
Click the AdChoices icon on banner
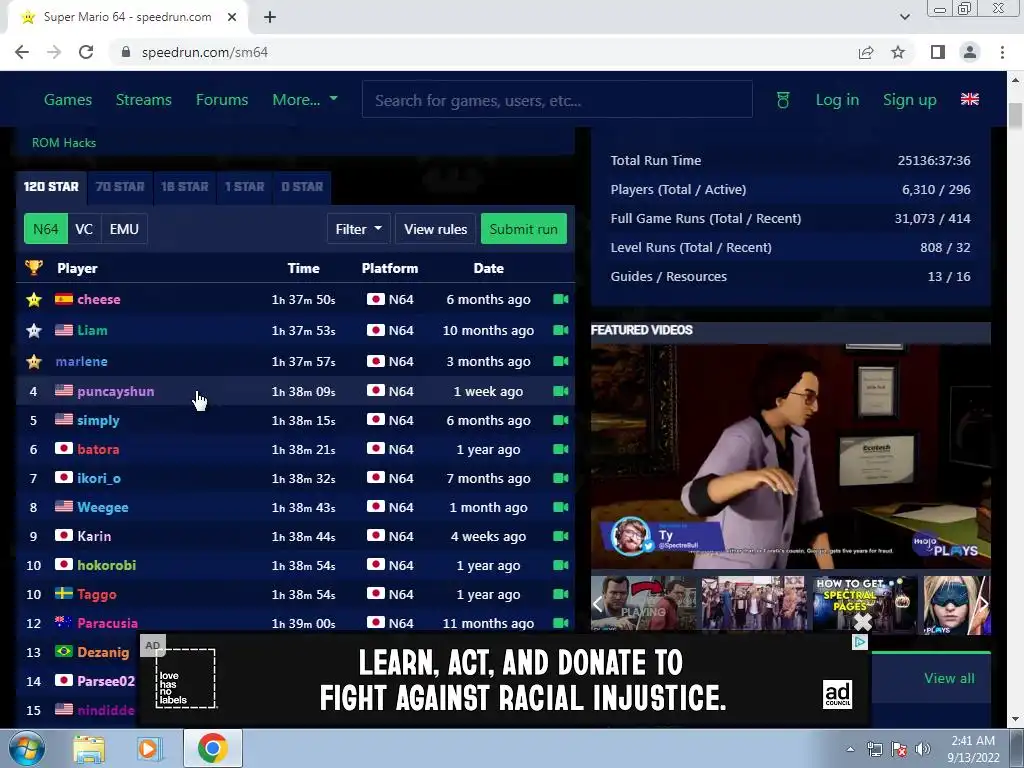[x=861, y=642]
